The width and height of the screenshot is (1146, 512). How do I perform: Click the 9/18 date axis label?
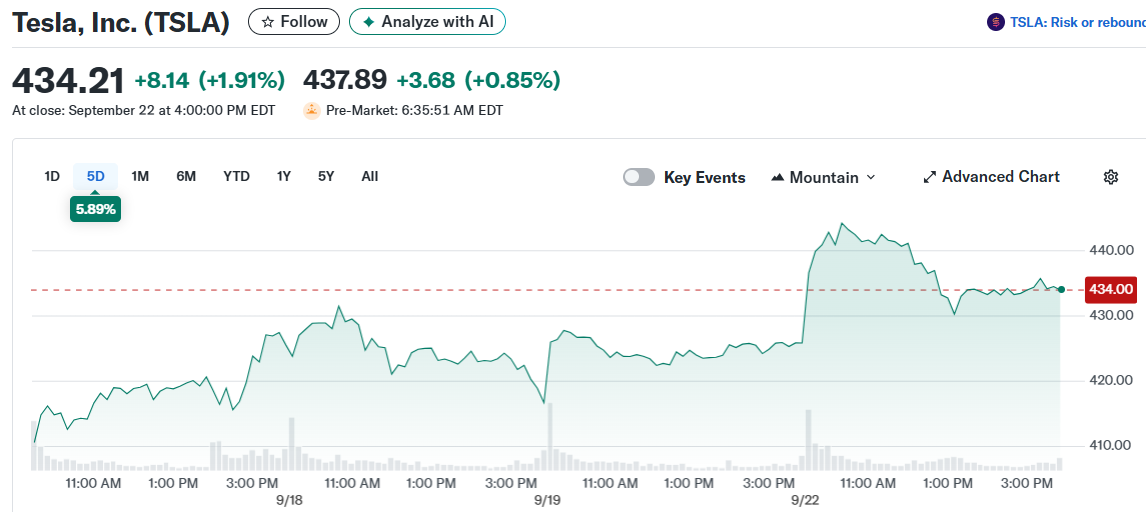(290, 501)
